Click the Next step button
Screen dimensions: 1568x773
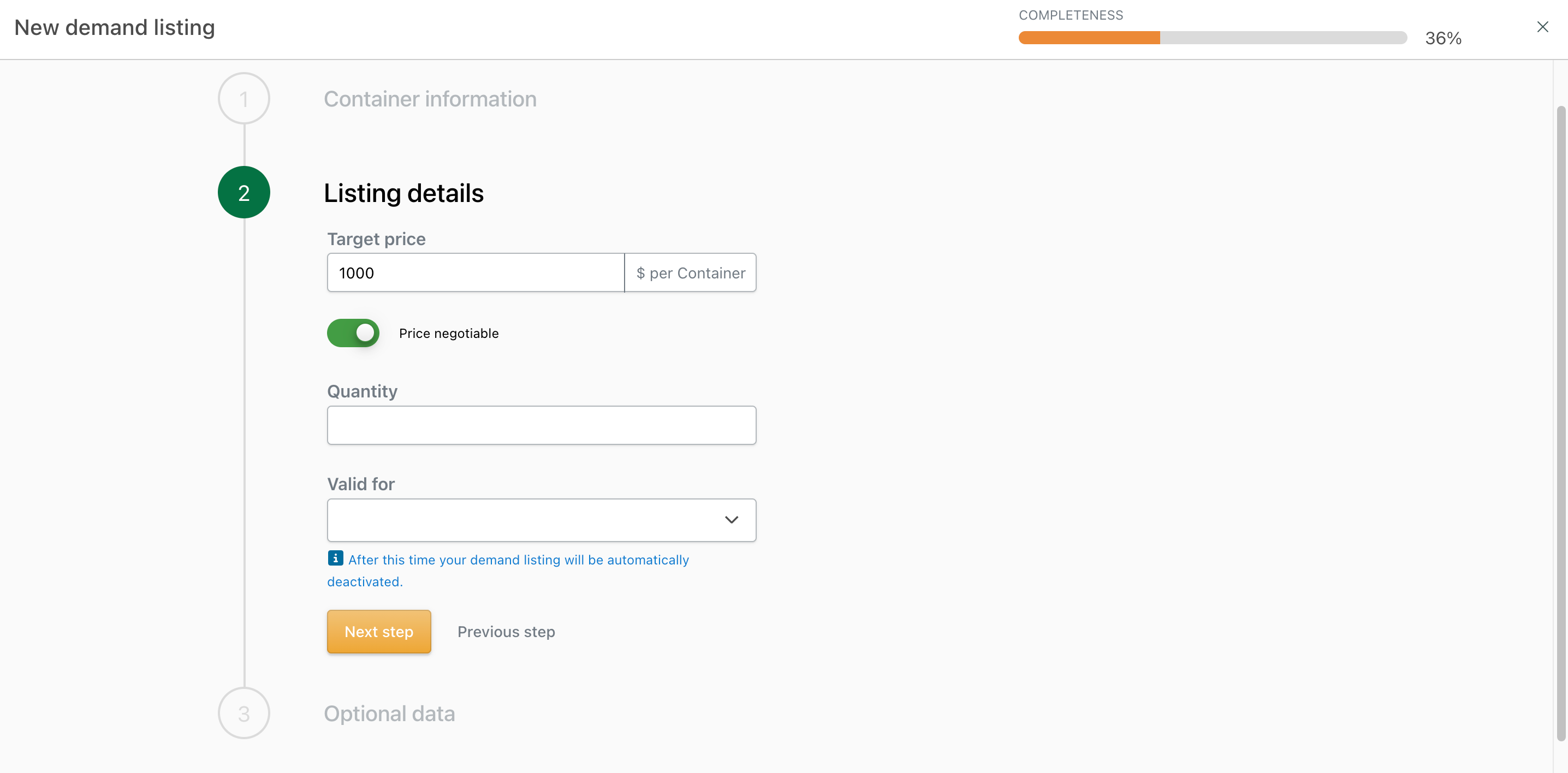(x=379, y=632)
